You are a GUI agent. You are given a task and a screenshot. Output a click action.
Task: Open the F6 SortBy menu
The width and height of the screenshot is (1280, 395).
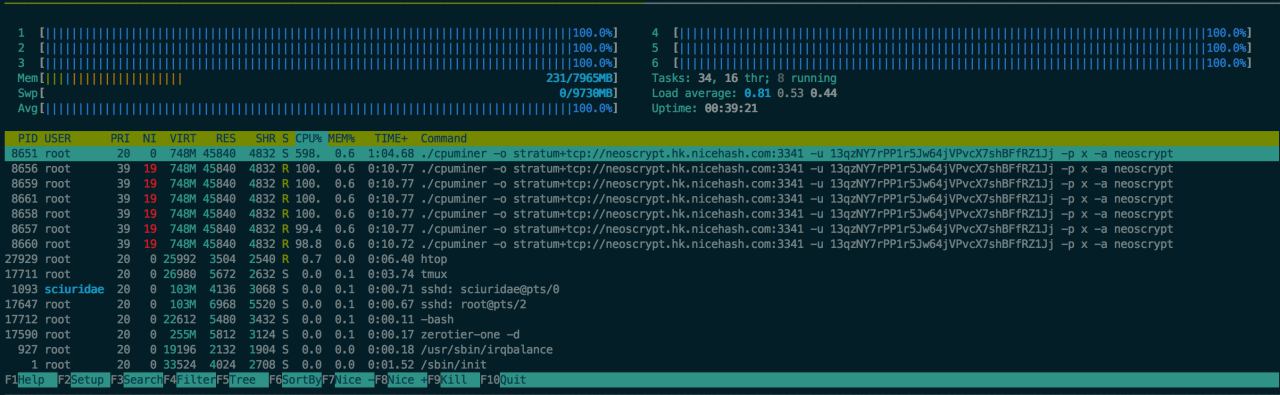click(x=295, y=380)
